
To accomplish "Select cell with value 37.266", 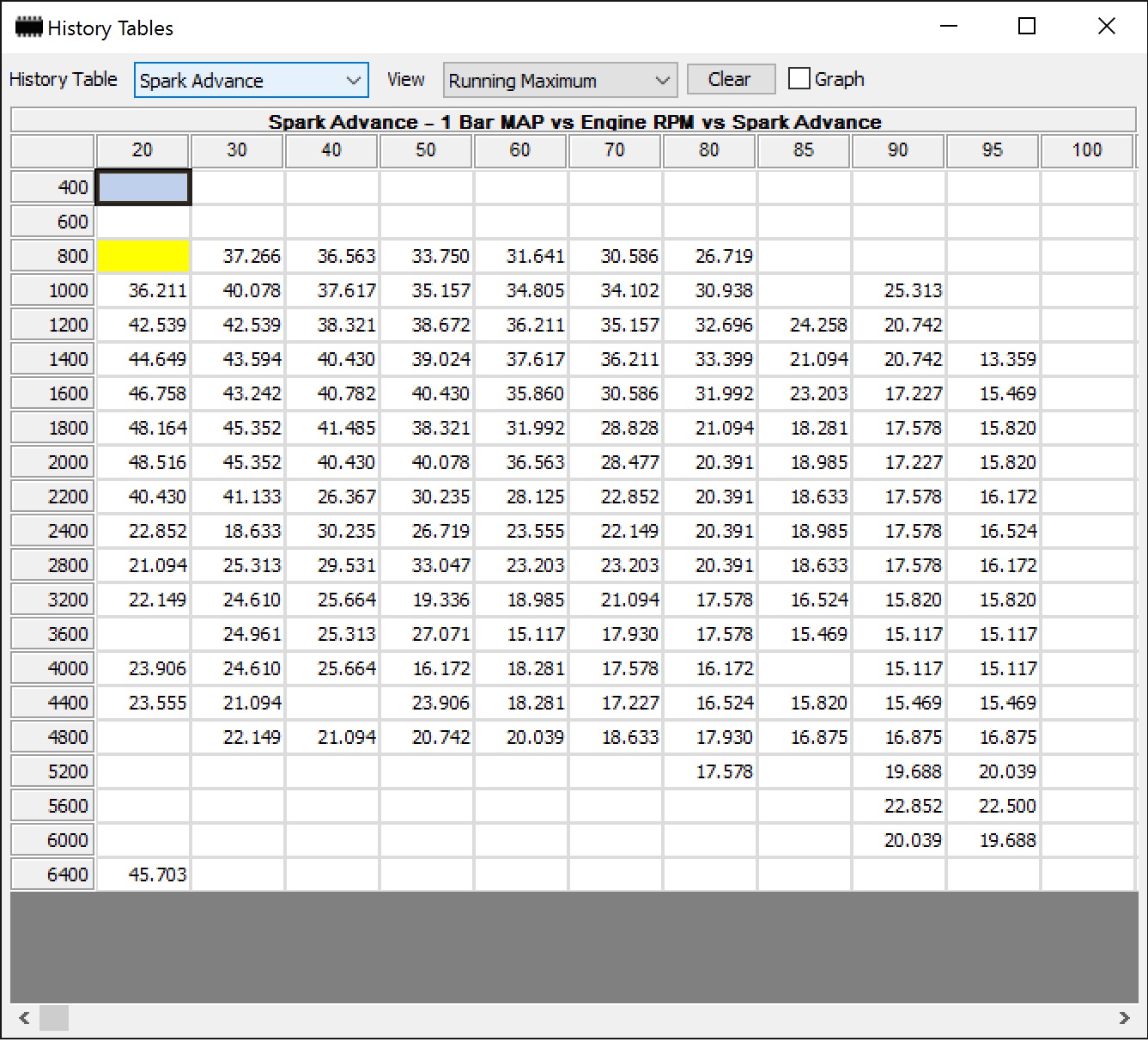I will point(238,256).
